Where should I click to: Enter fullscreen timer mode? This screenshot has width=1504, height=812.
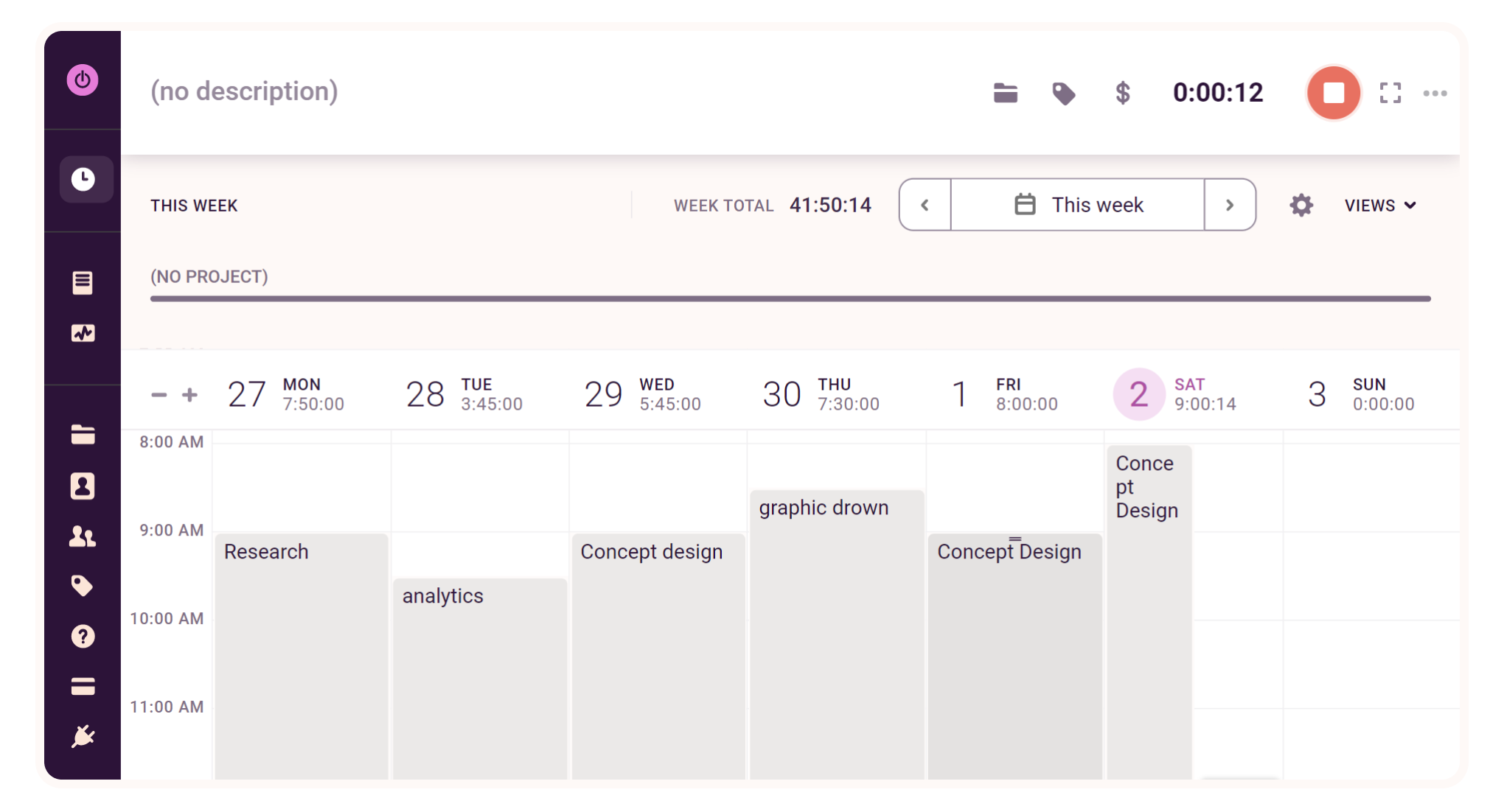(x=1390, y=93)
